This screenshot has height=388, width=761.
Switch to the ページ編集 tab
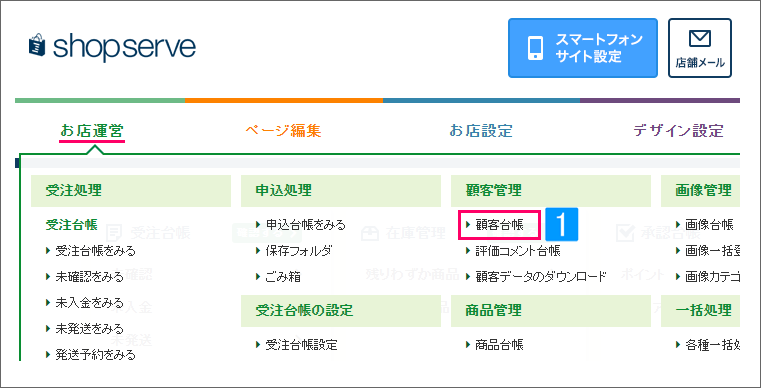pyautogui.click(x=283, y=131)
